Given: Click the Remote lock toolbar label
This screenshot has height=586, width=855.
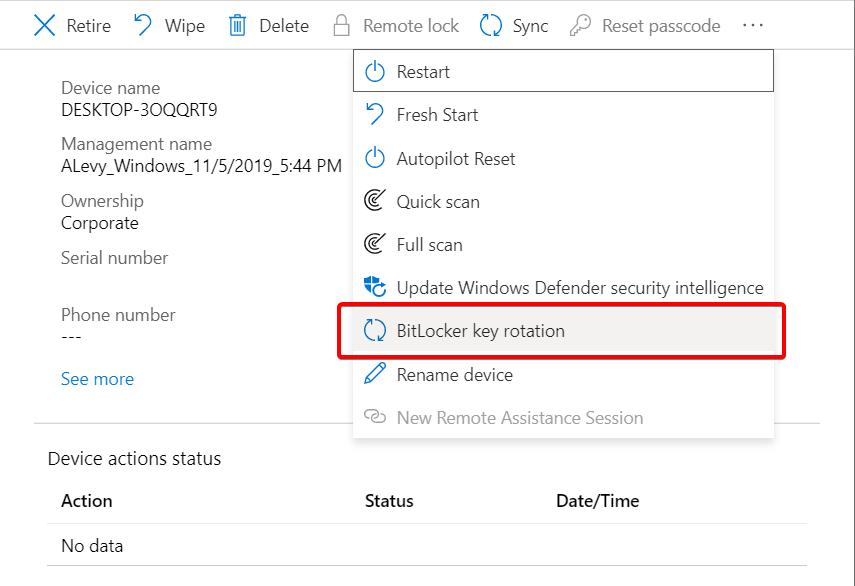Looking at the screenshot, I should click(411, 26).
